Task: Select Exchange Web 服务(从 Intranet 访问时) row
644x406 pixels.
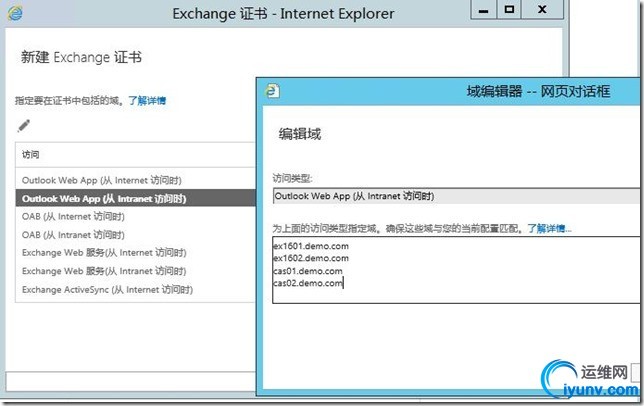Action: coord(136,271)
